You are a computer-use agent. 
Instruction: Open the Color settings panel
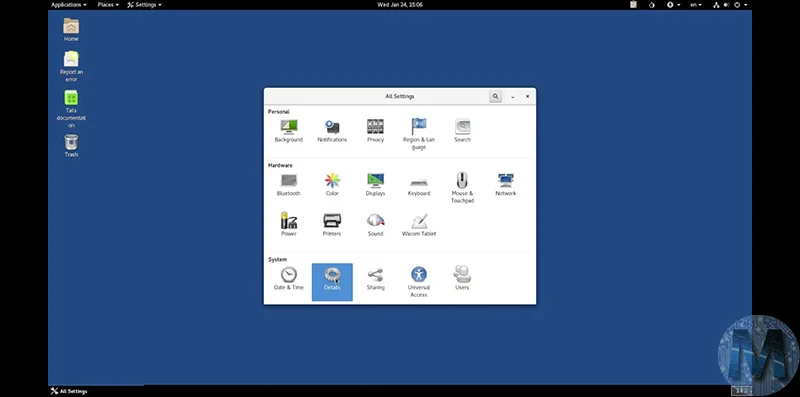pos(332,185)
